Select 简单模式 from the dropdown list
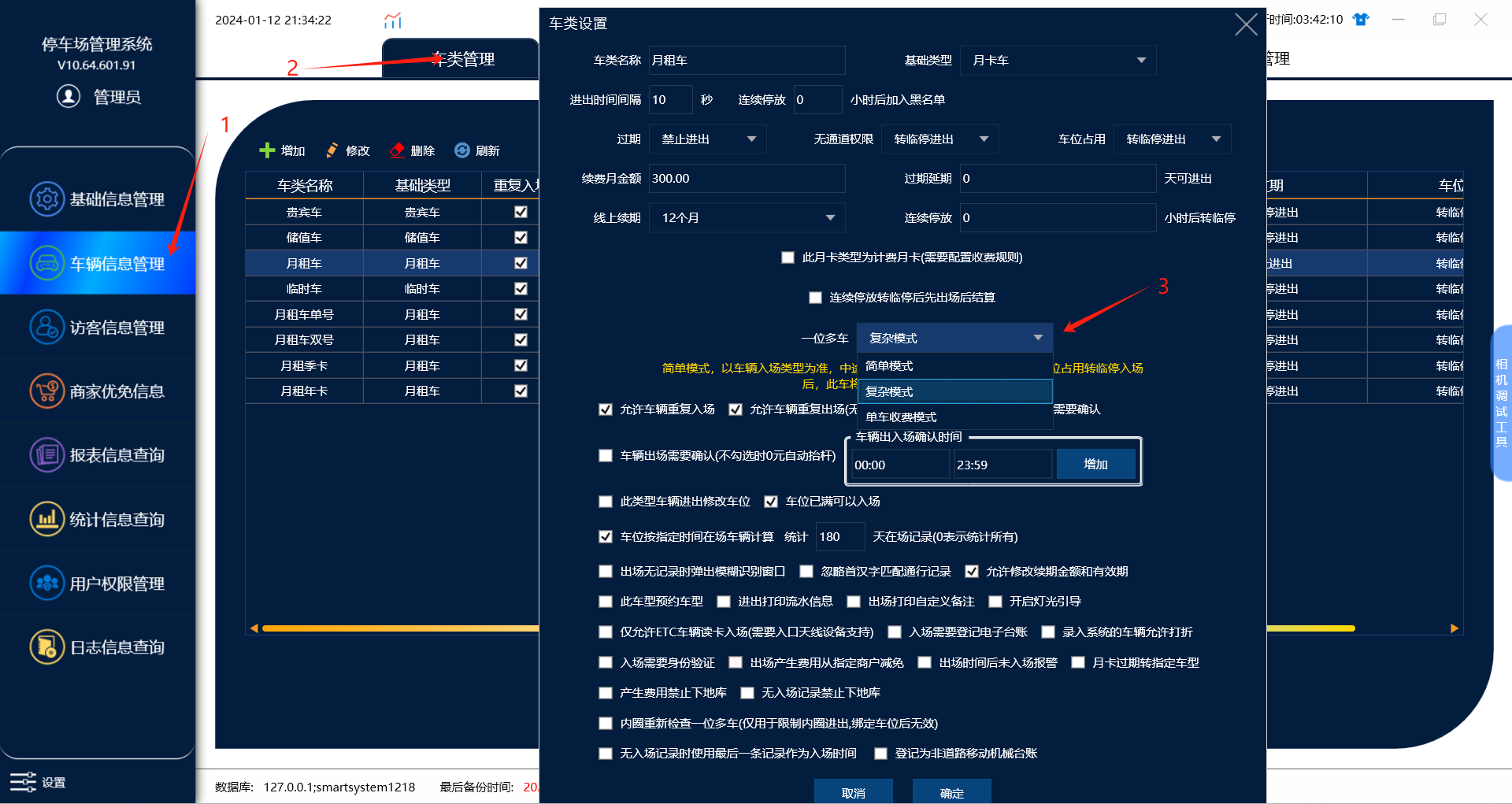 pyautogui.click(x=954, y=366)
